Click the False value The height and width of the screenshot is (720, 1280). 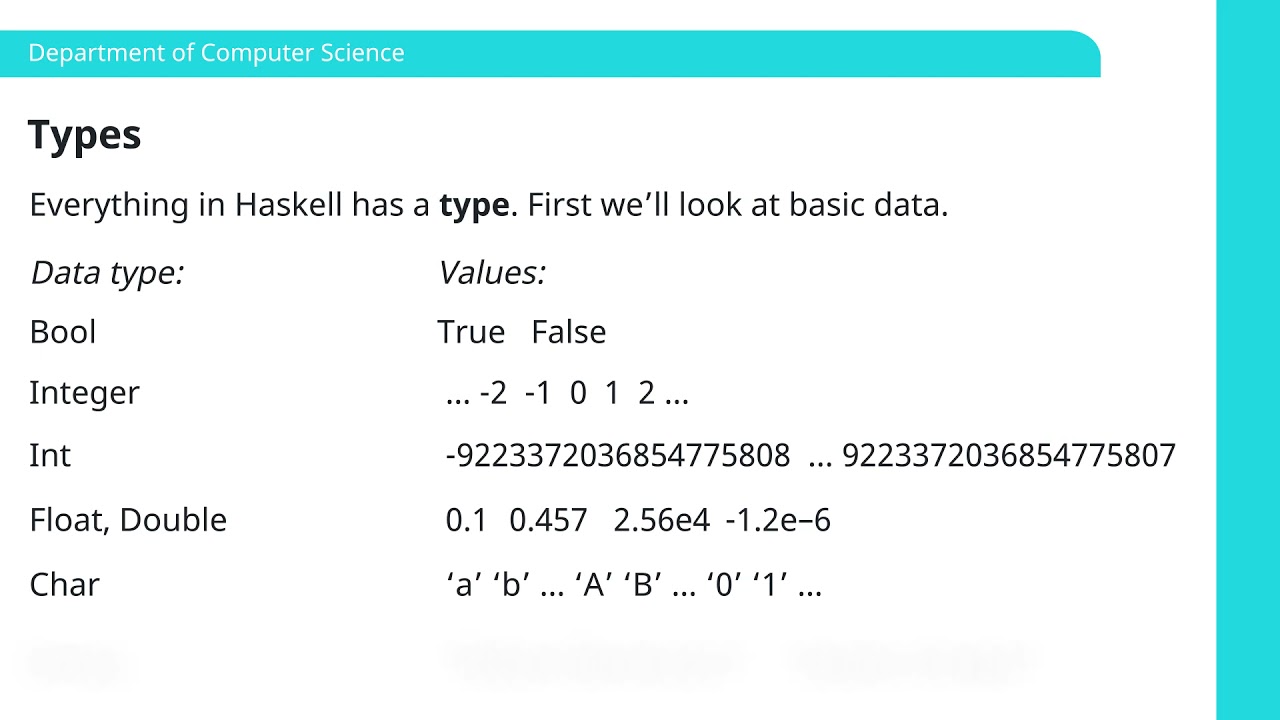tap(568, 332)
